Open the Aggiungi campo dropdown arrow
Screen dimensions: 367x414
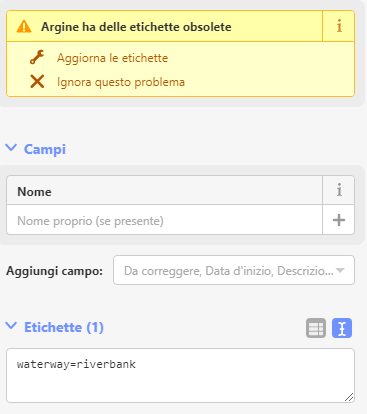[340, 270]
